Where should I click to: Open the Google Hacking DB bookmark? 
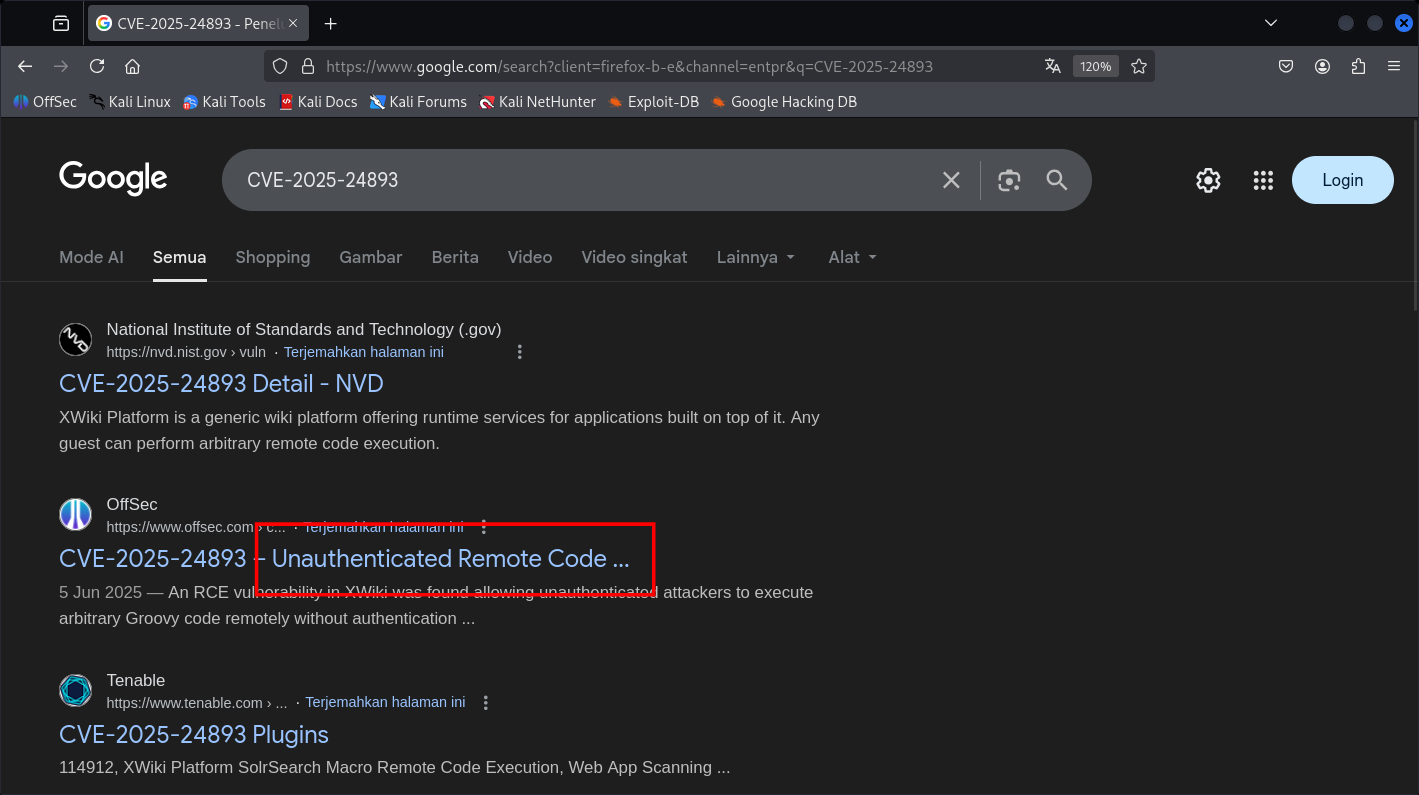[x=784, y=102]
